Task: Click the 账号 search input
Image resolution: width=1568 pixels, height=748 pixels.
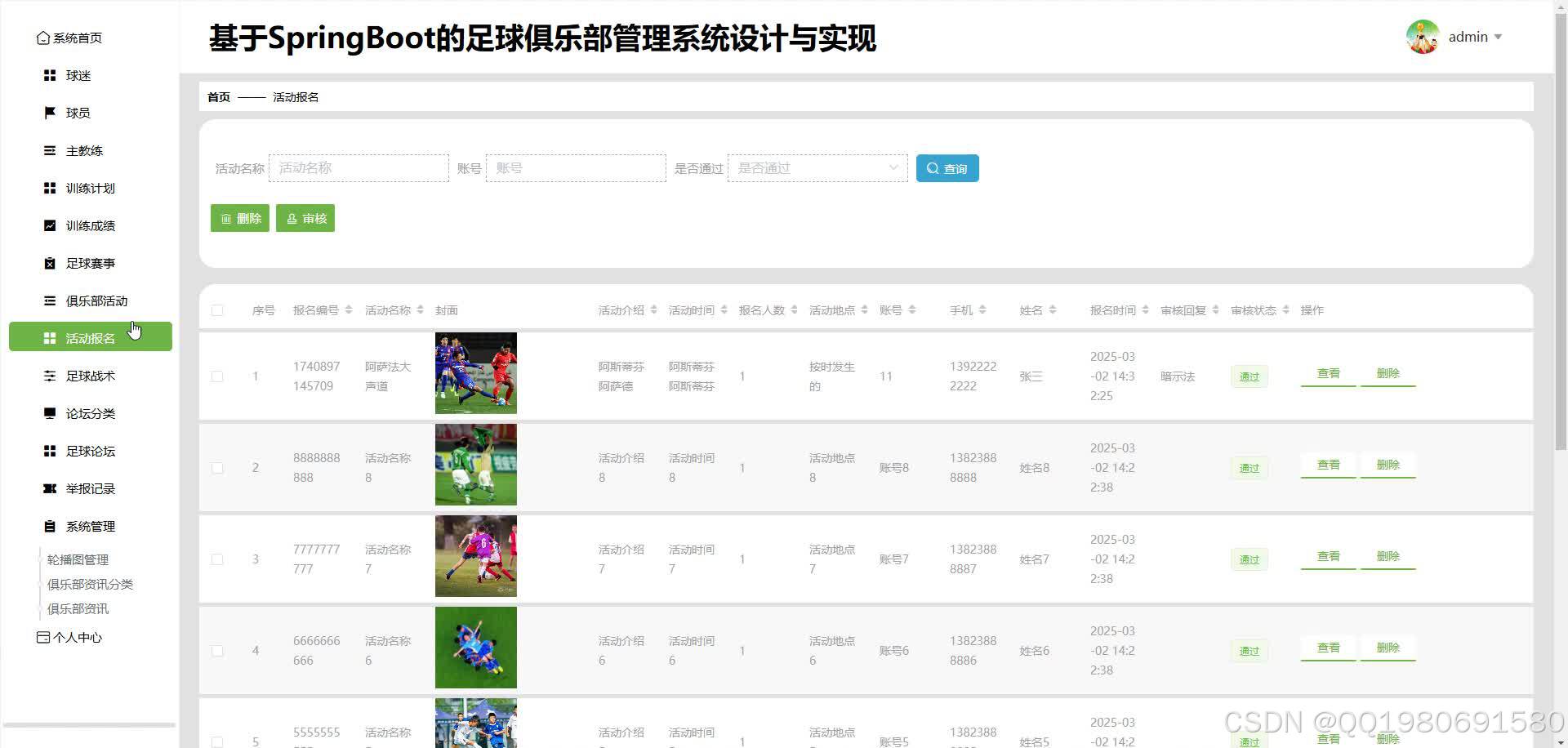Action: pos(576,168)
